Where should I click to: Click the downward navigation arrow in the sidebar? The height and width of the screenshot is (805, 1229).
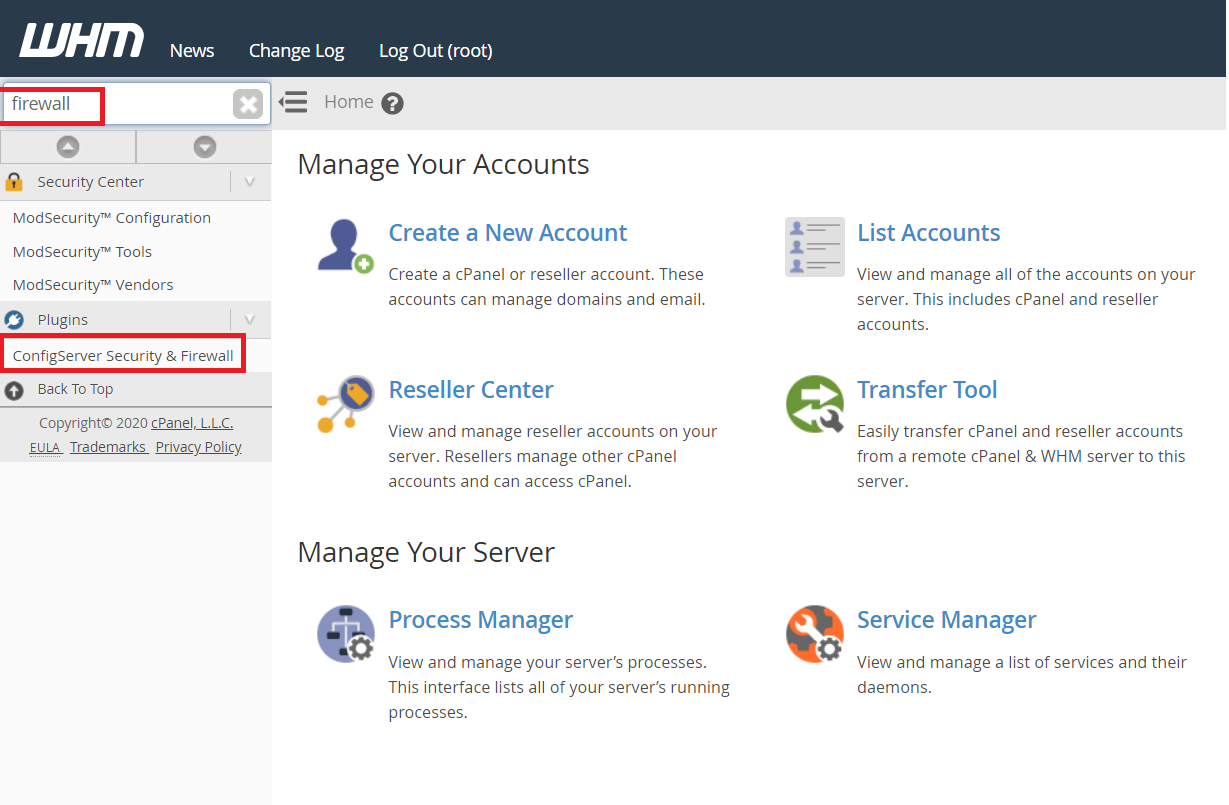point(204,146)
